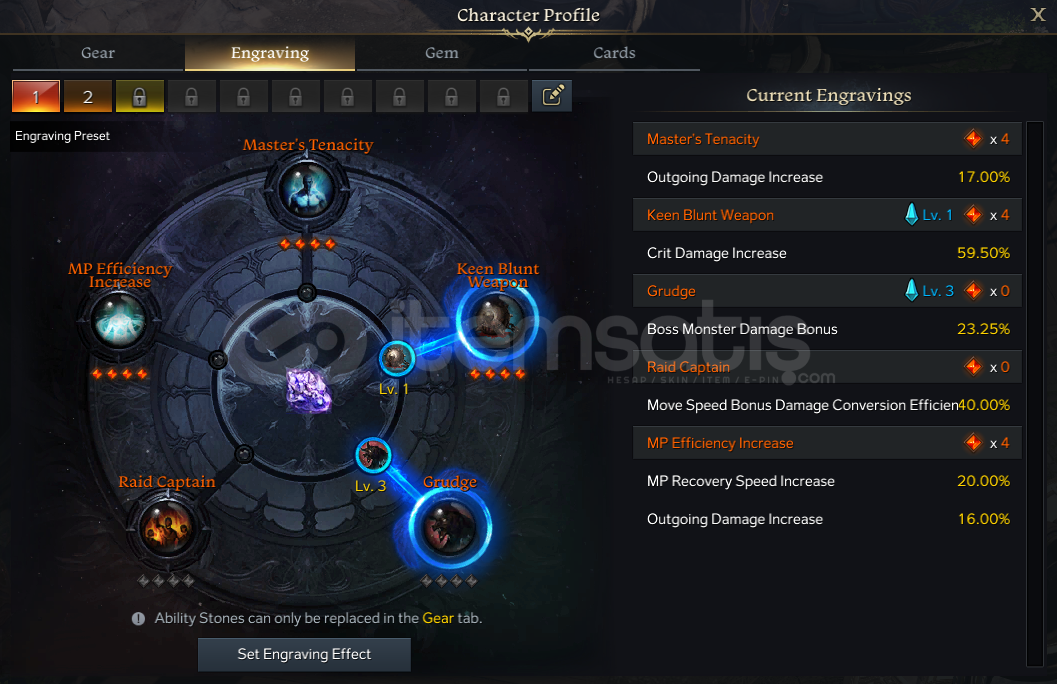
Task: Select the Keen Blunt Weapon engraving icon
Action: 497,321
